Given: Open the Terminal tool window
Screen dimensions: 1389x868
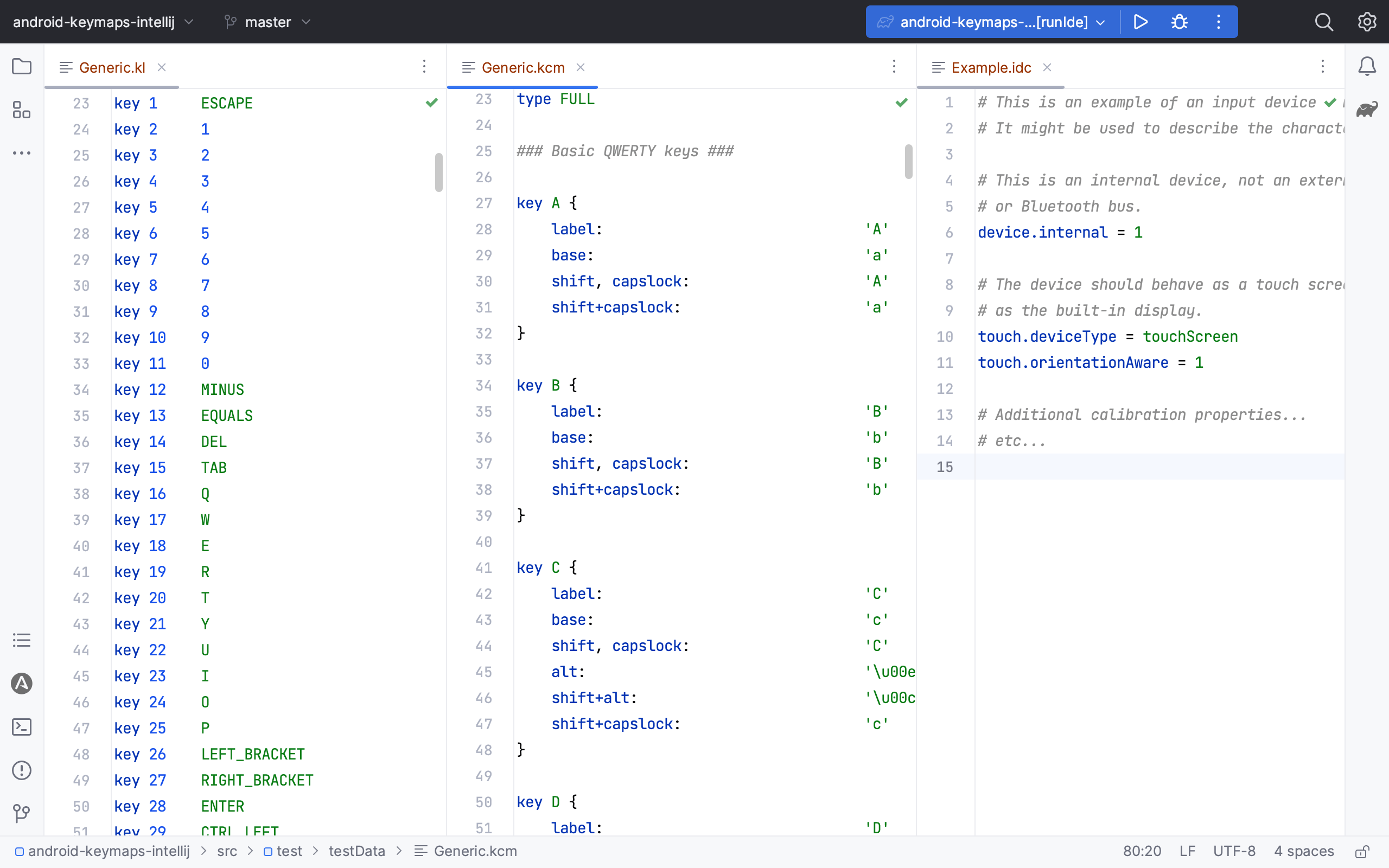Looking at the screenshot, I should (21, 726).
